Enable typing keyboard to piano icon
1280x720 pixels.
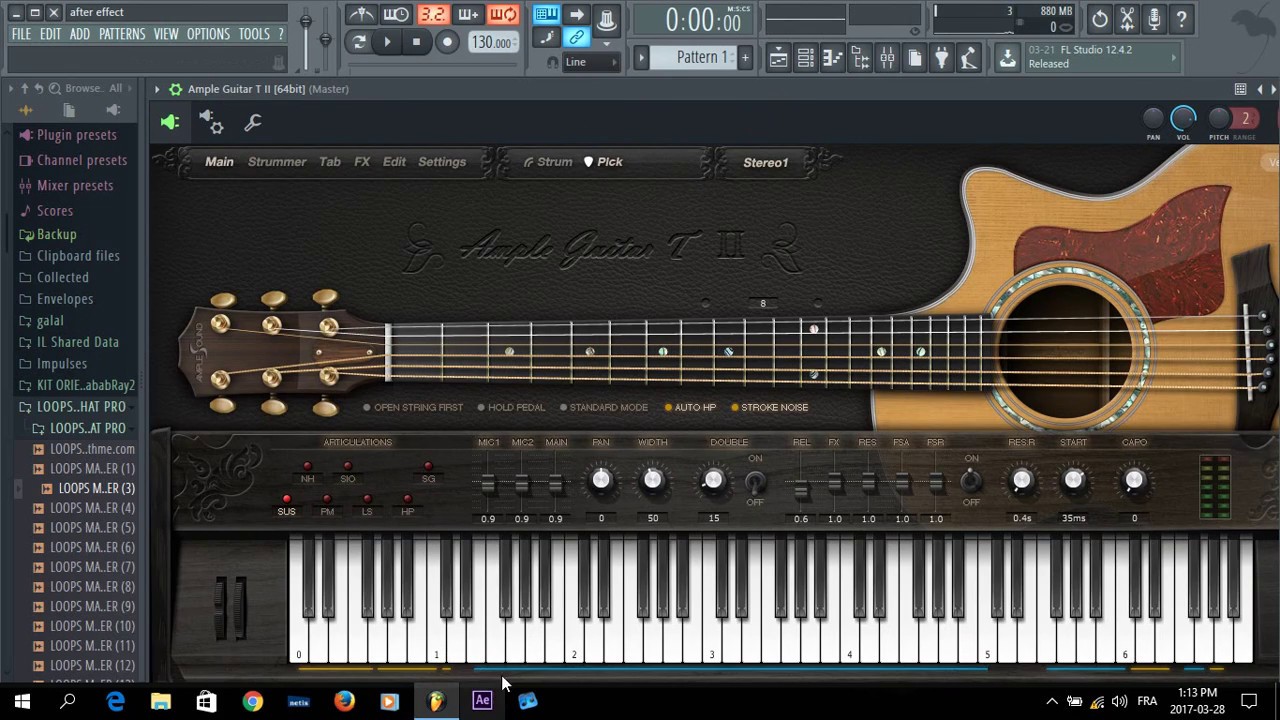click(546, 14)
